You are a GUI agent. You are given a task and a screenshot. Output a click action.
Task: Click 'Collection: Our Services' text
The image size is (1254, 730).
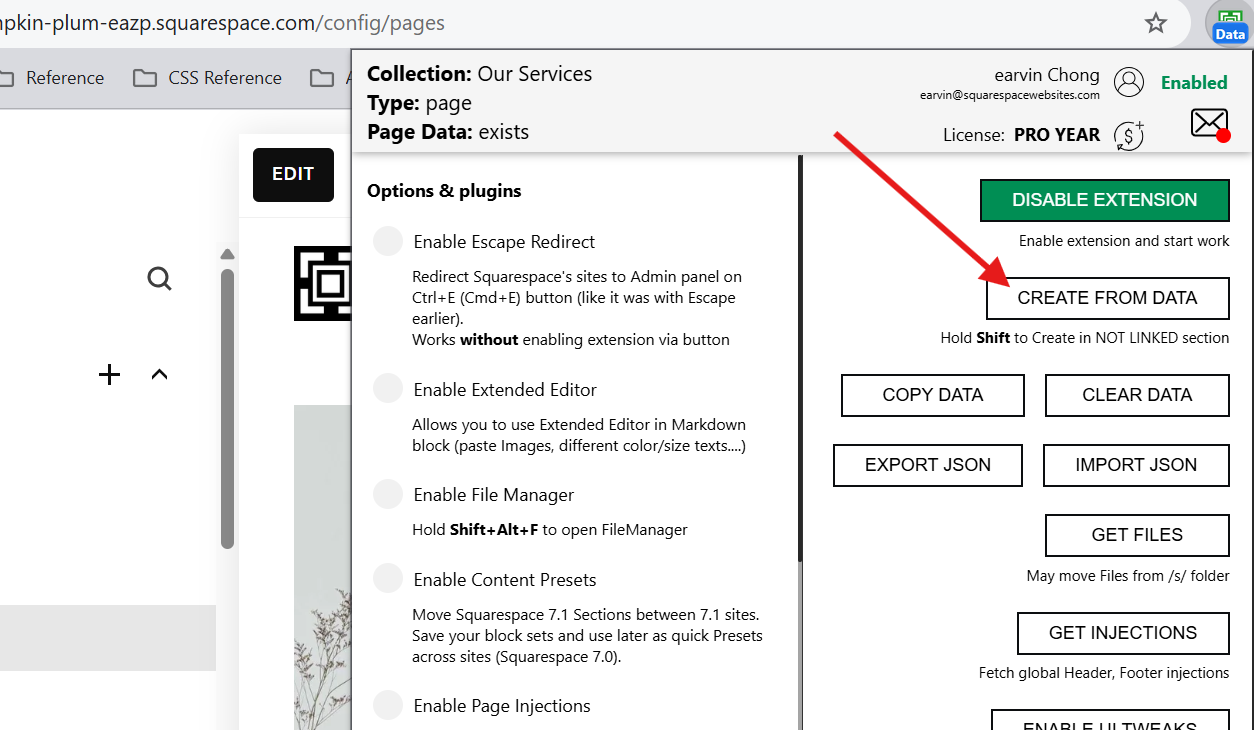click(x=479, y=74)
